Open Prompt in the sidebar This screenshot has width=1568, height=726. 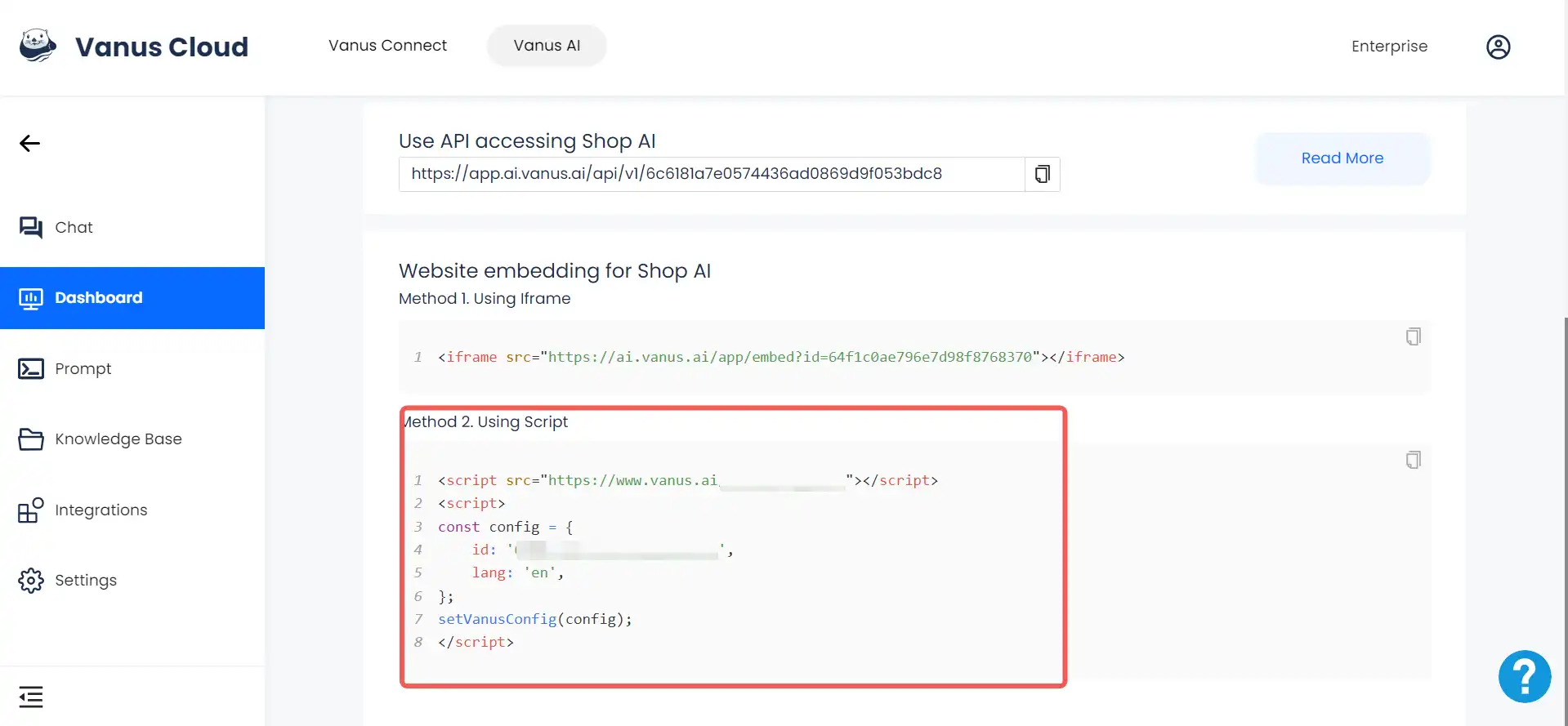click(x=132, y=368)
